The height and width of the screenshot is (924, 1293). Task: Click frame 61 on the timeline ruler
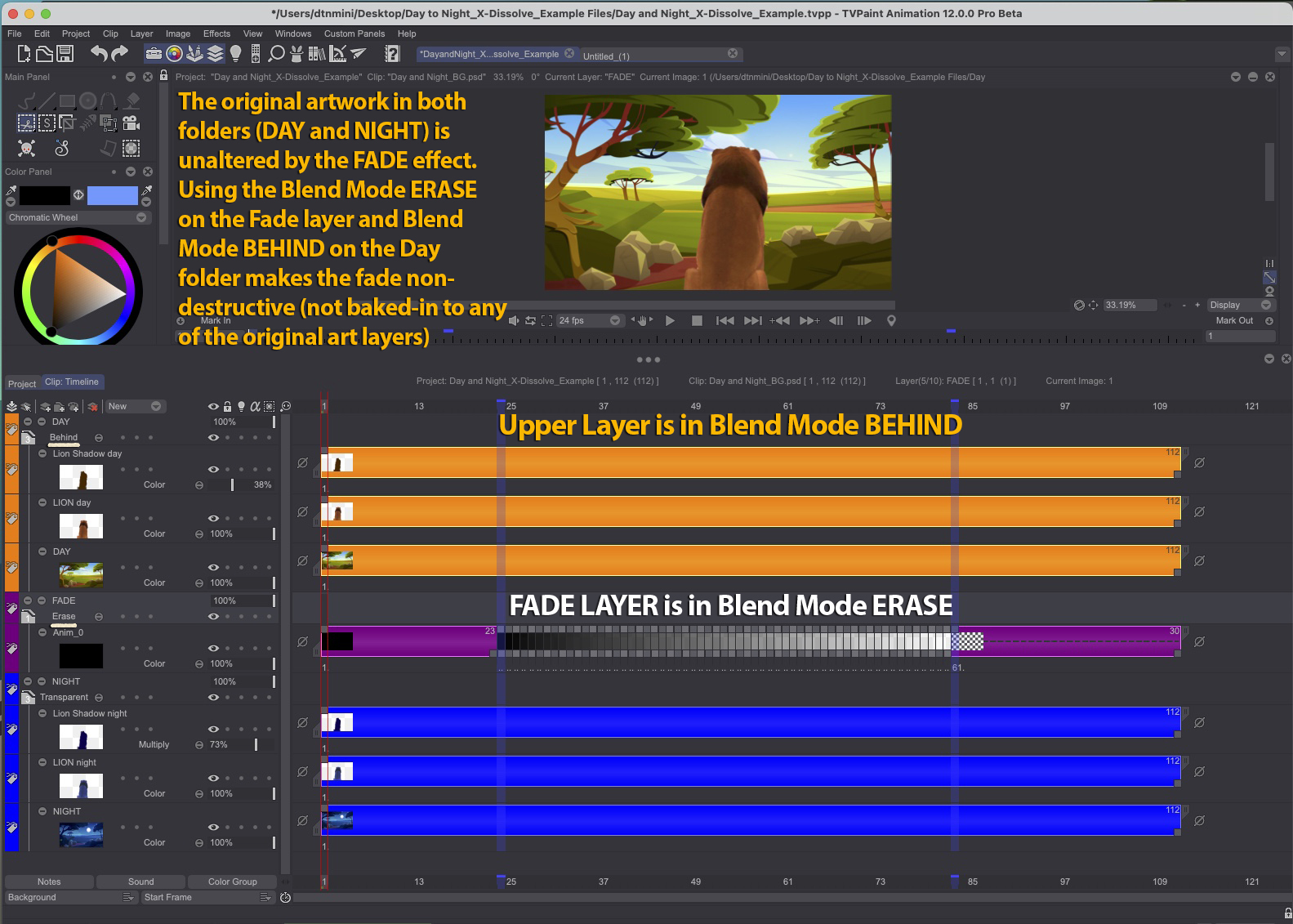pyautogui.click(x=787, y=406)
